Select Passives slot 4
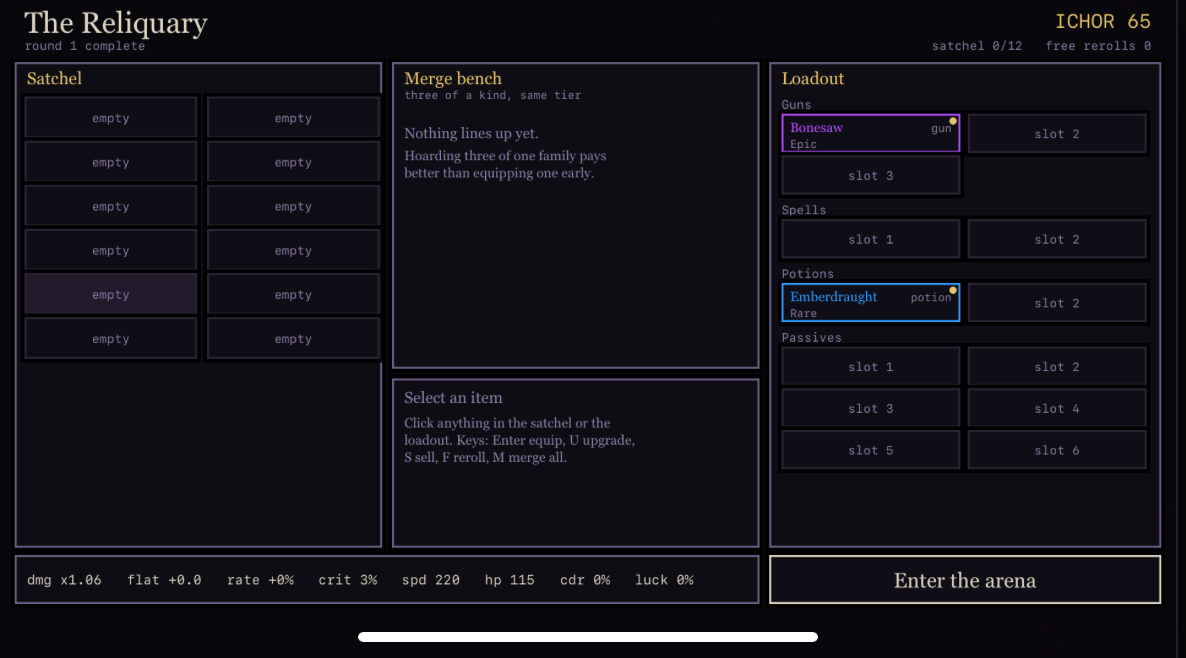1186x658 pixels. point(1057,408)
